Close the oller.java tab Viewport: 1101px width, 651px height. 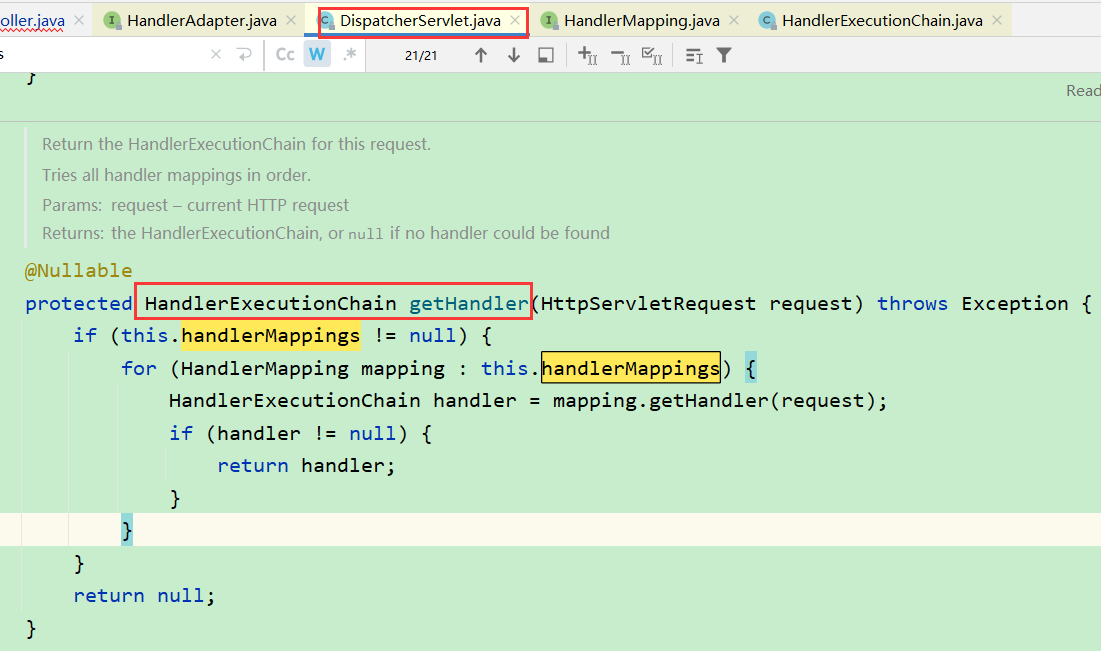pyautogui.click(x=79, y=21)
